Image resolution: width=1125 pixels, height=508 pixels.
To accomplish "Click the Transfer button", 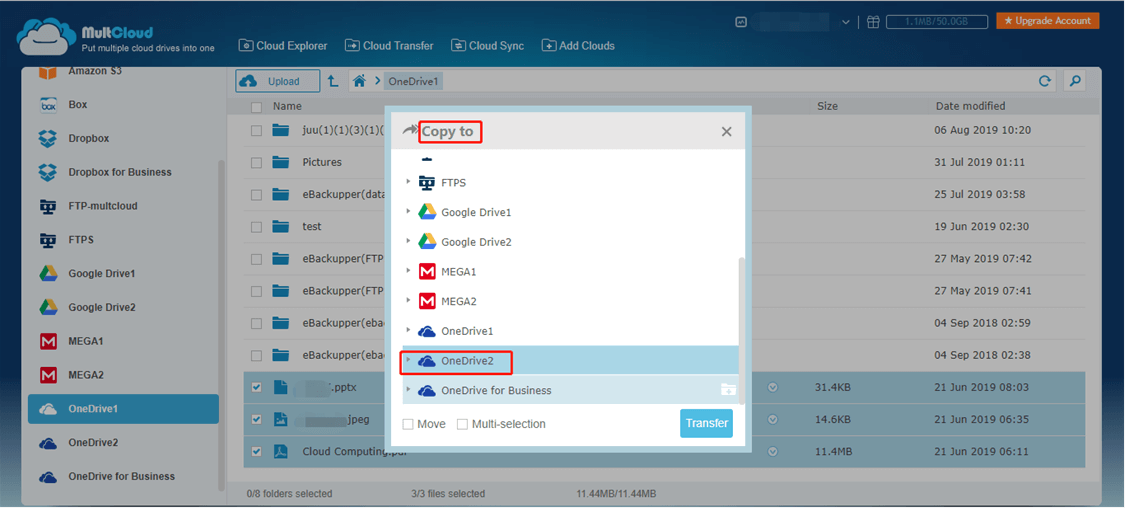I will pyautogui.click(x=707, y=423).
